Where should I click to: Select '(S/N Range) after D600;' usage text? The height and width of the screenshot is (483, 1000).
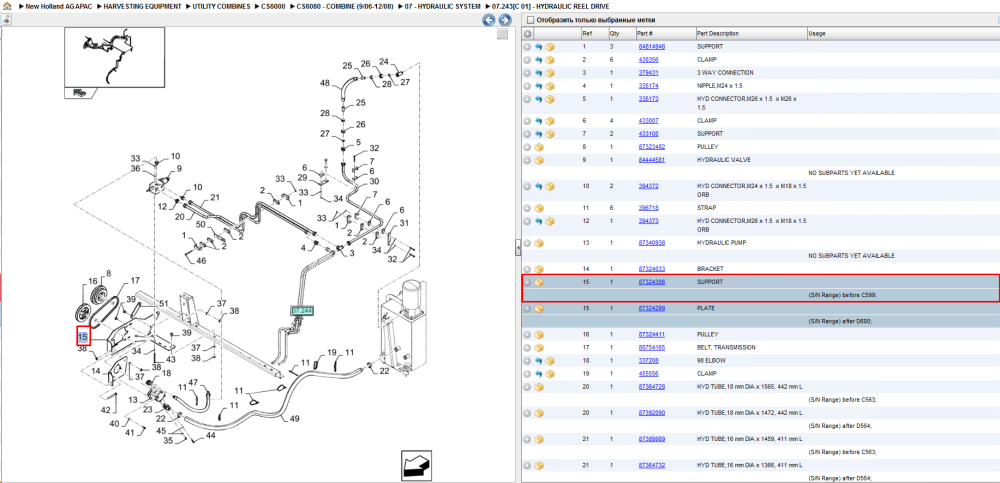(x=839, y=321)
